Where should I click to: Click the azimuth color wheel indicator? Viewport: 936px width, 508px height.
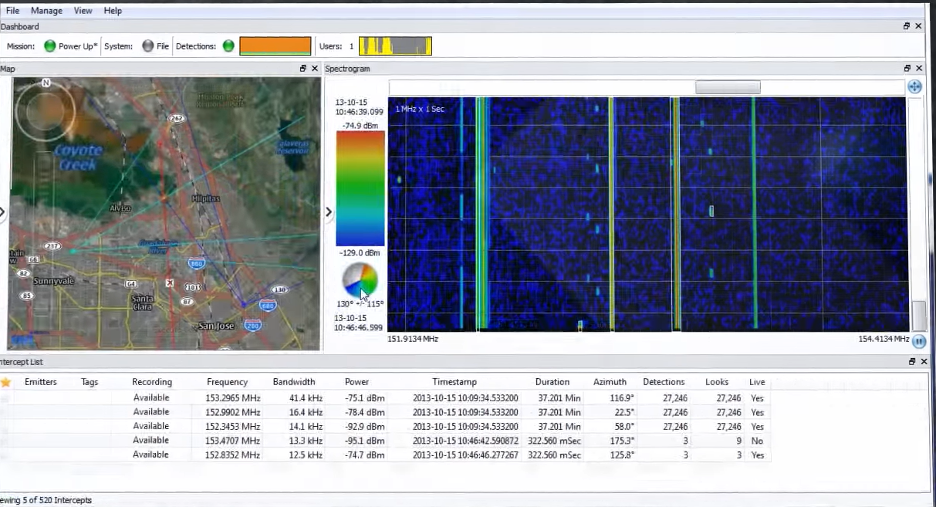click(360, 280)
